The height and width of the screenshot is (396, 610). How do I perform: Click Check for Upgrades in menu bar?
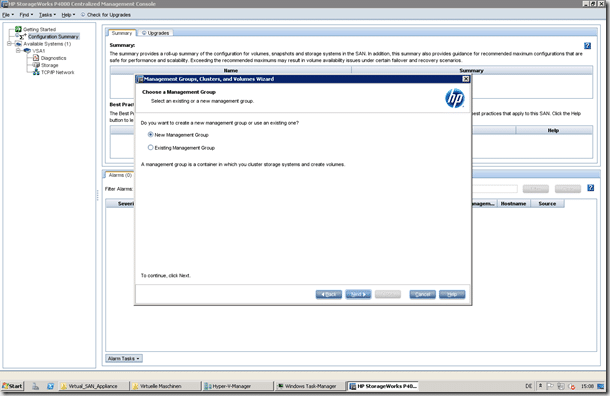106,15
